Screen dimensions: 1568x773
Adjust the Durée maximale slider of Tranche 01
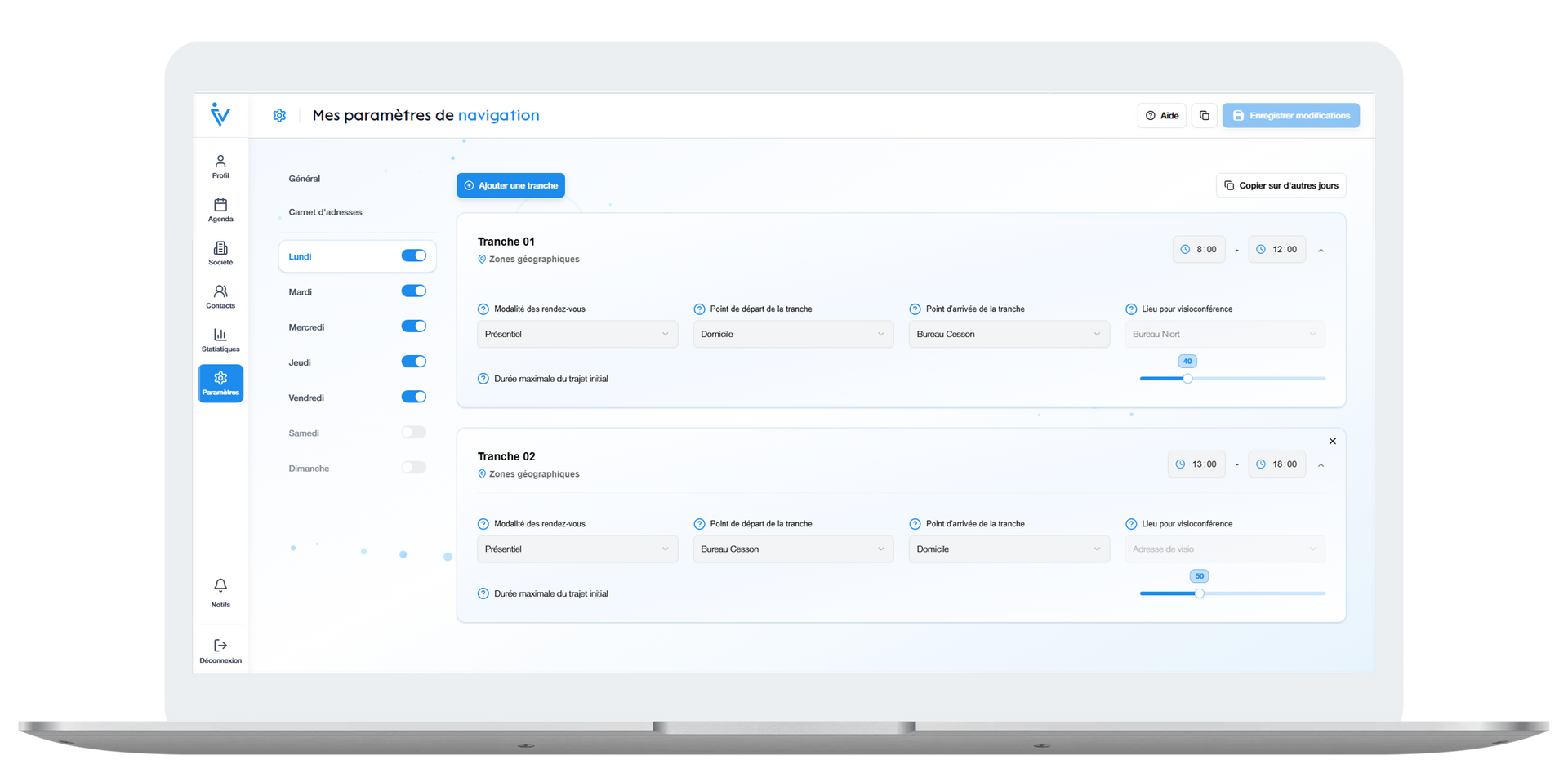click(1188, 379)
